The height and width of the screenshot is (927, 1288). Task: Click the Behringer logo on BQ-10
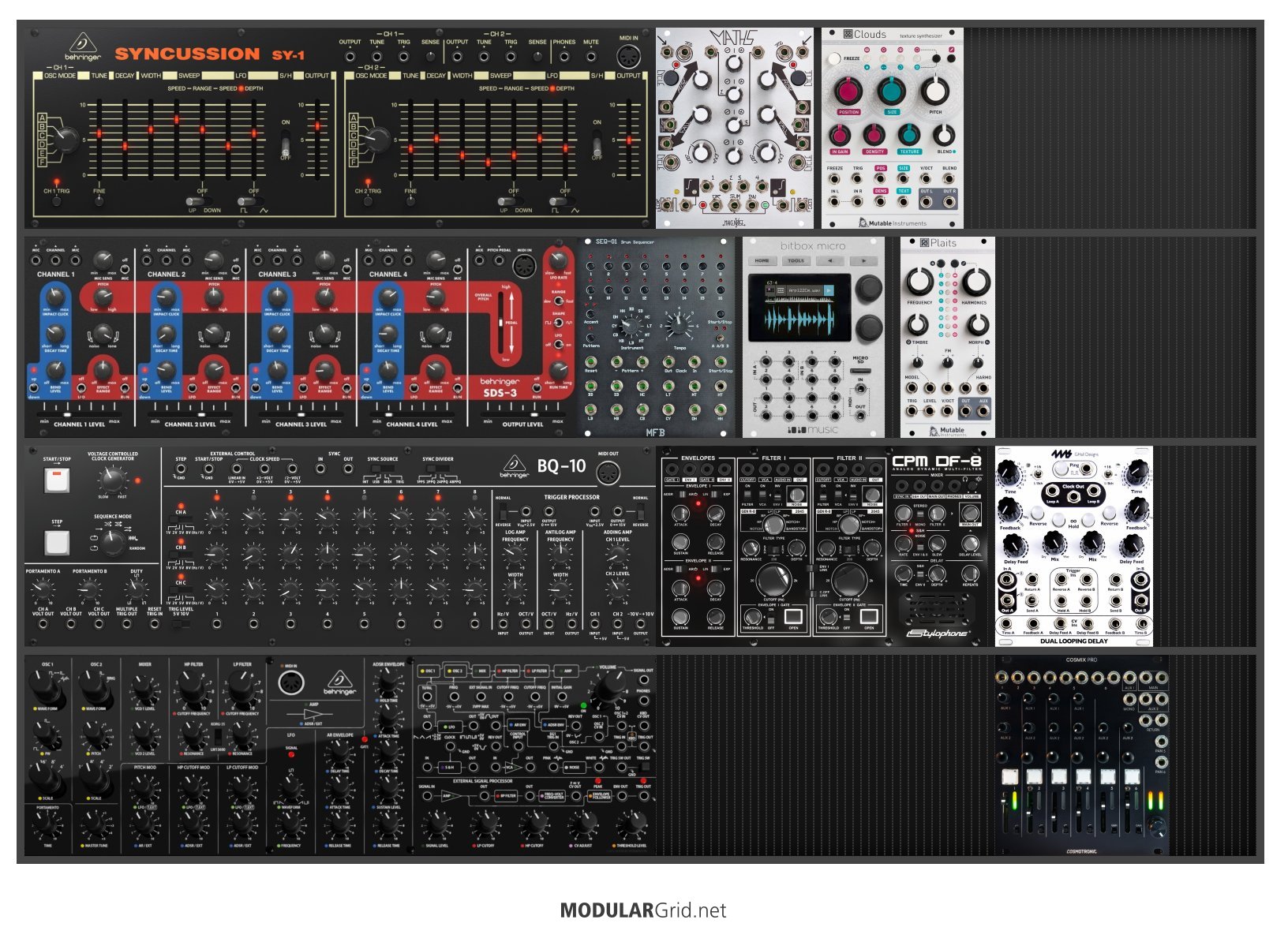pyautogui.click(x=515, y=466)
